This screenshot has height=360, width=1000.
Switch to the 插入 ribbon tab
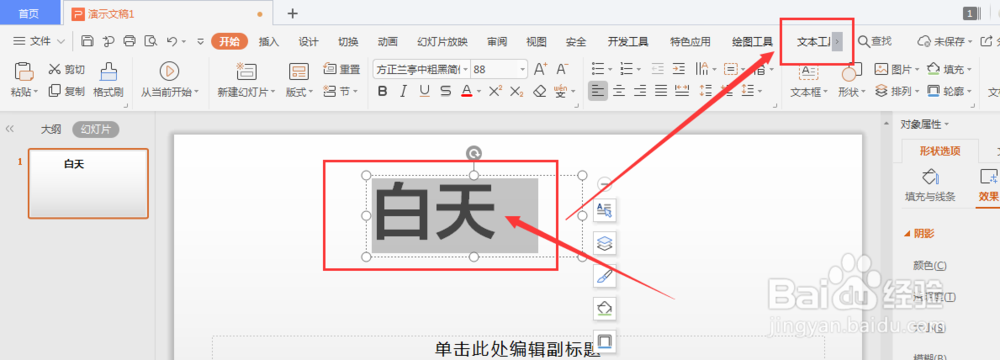268,41
